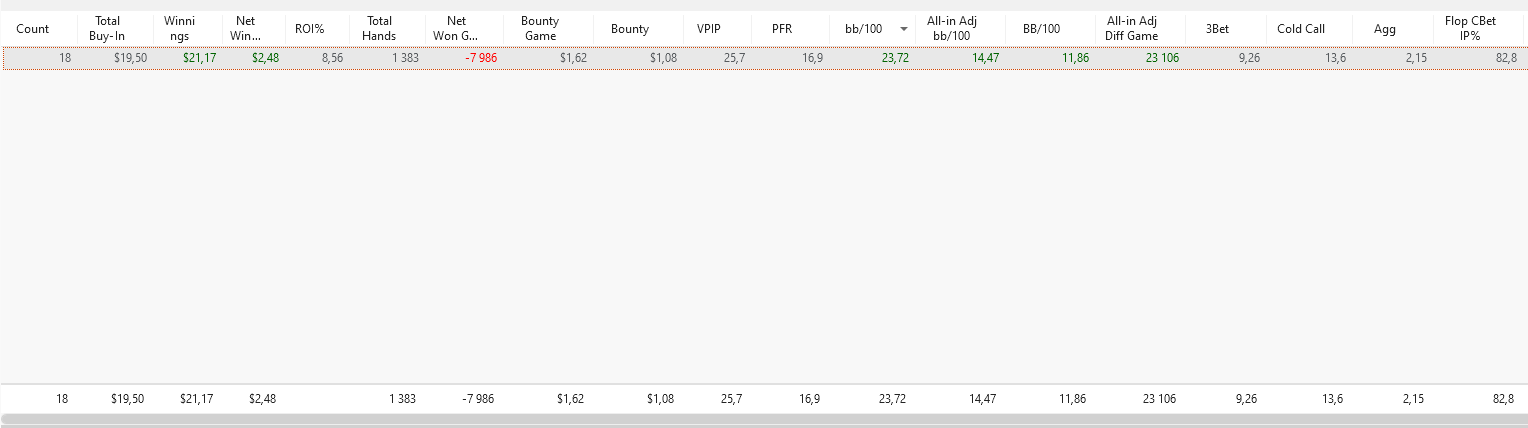Click the red -7 986 cell
1528x428 pixels.
tap(481, 58)
